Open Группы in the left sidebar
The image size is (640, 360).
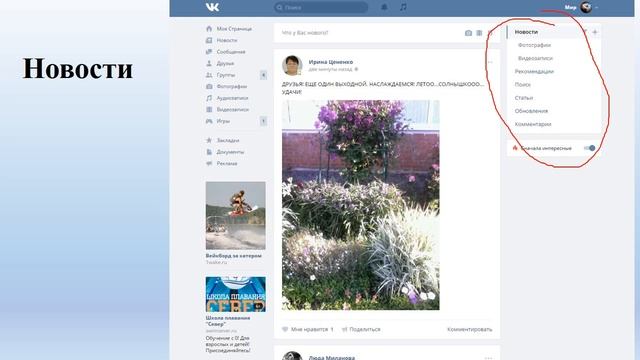[225, 75]
